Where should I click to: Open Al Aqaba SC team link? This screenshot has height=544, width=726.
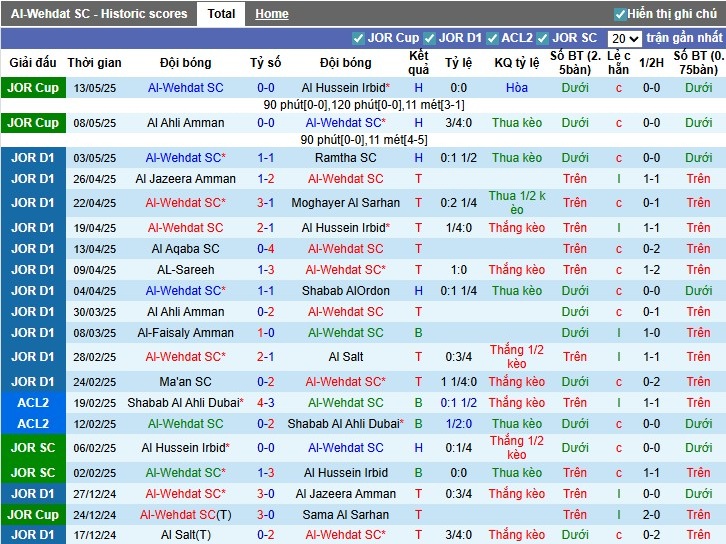coord(186,249)
